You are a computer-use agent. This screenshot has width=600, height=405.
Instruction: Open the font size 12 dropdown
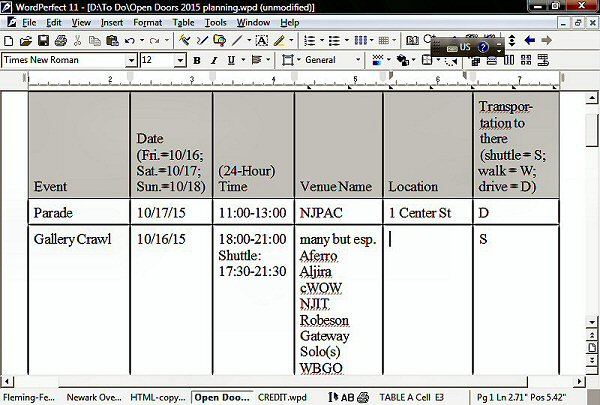[180, 60]
